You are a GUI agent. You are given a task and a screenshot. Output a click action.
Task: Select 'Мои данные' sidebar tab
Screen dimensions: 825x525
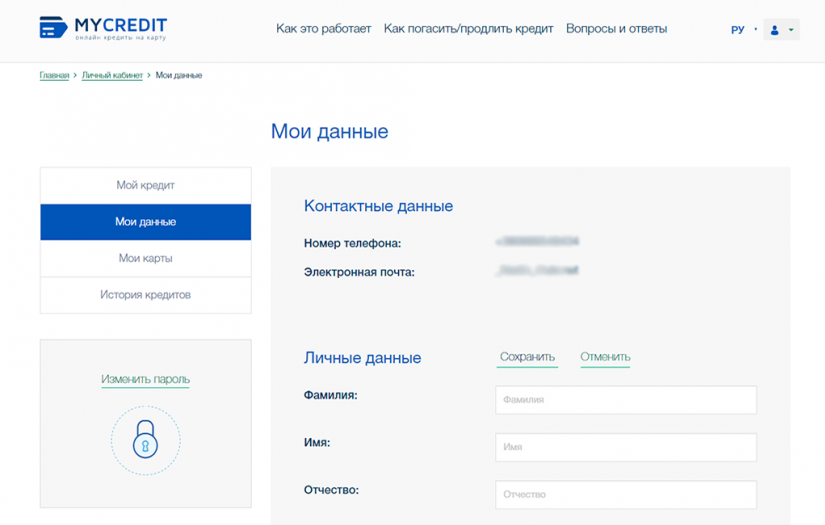click(x=146, y=222)
